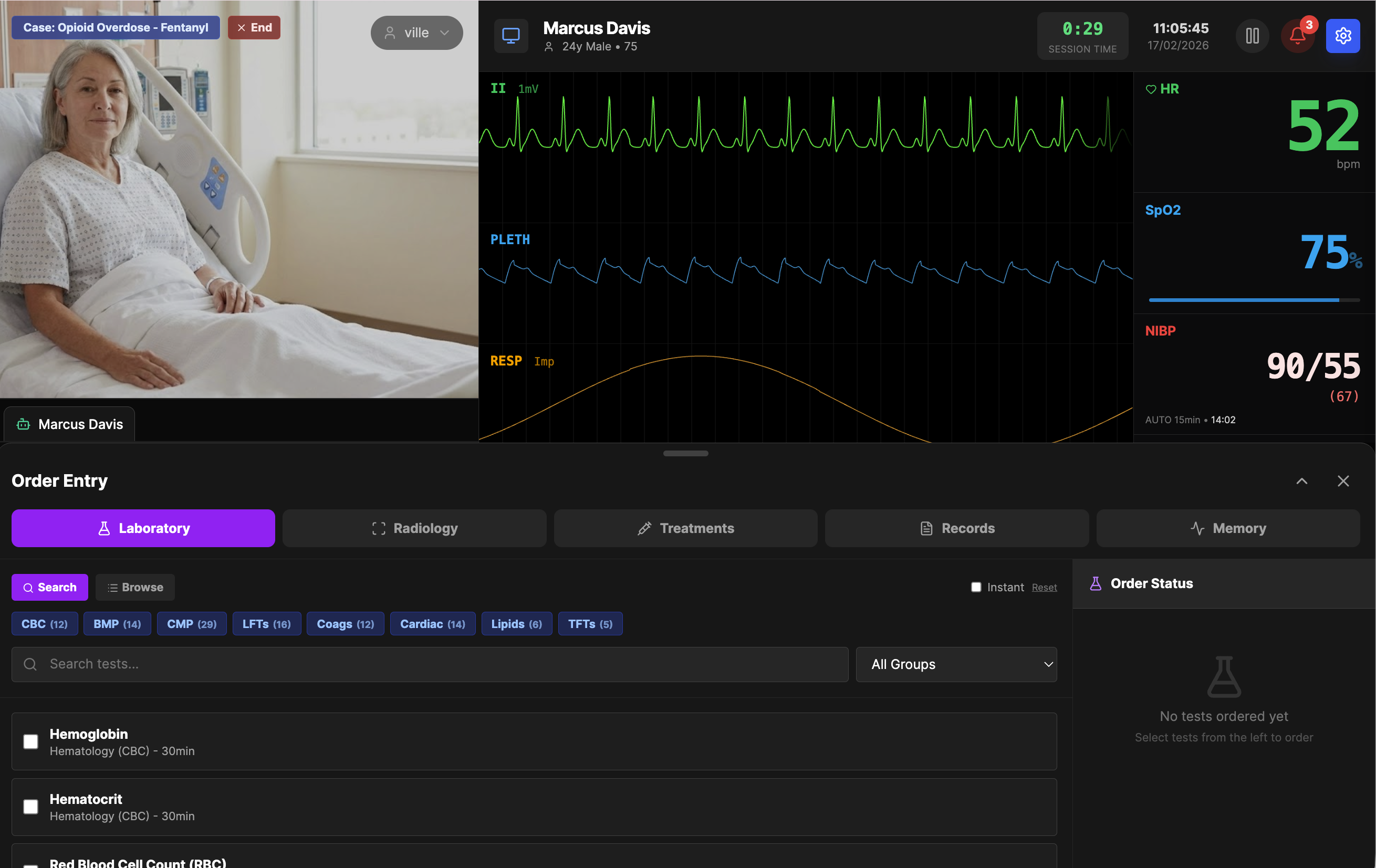The width and height of the screenshot is (1376, 868).
Task: Open the All Groups dropdown
Action: tap(956, 664)
